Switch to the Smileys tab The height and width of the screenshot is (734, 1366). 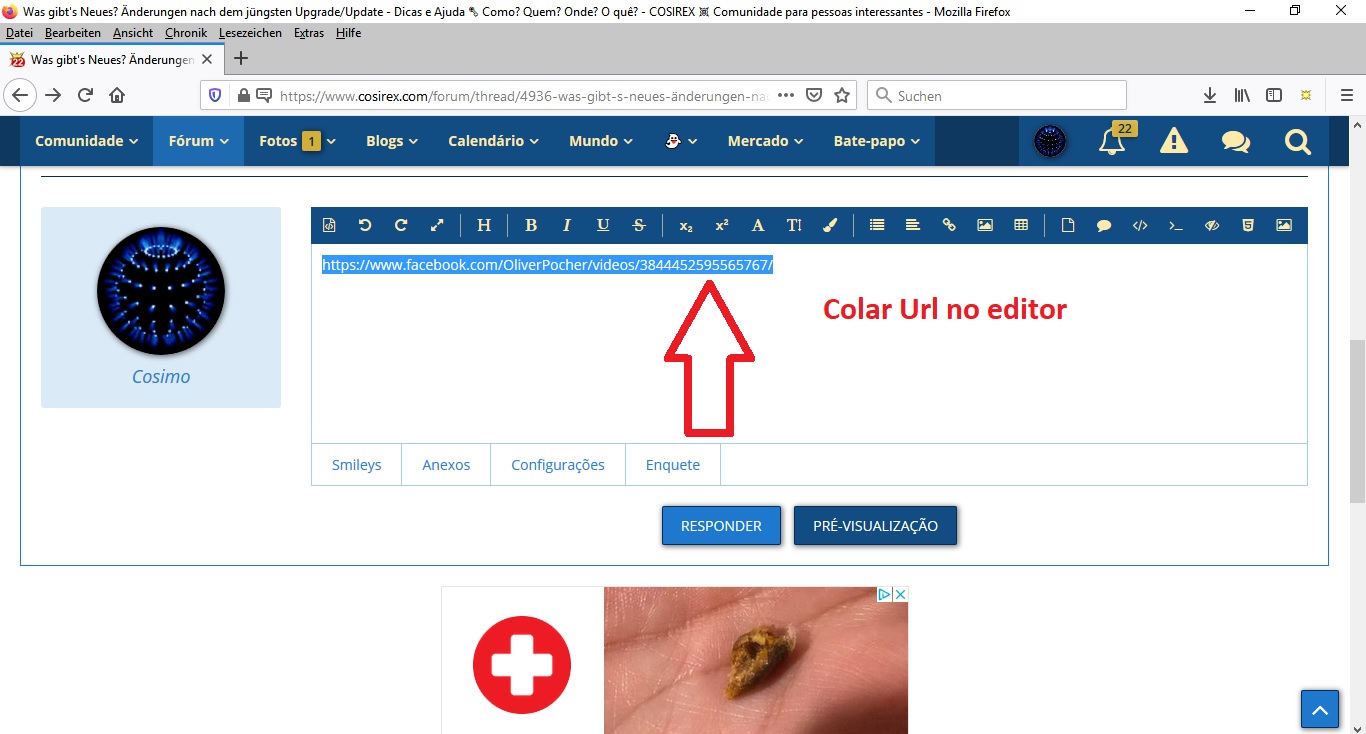(x=356, y=465)
